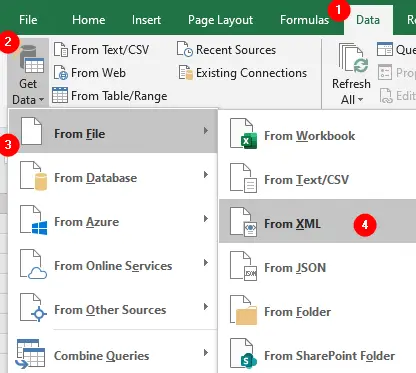
Task: Click the From Other Sources icon
Action: coord(33,308)
